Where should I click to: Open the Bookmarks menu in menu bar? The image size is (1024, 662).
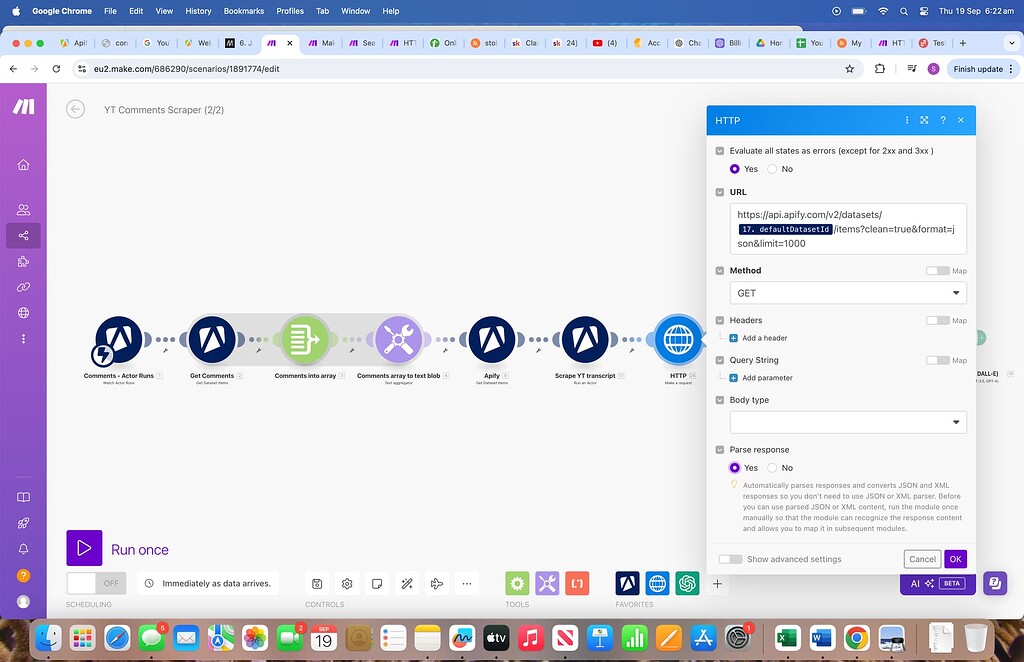[243, 11]
